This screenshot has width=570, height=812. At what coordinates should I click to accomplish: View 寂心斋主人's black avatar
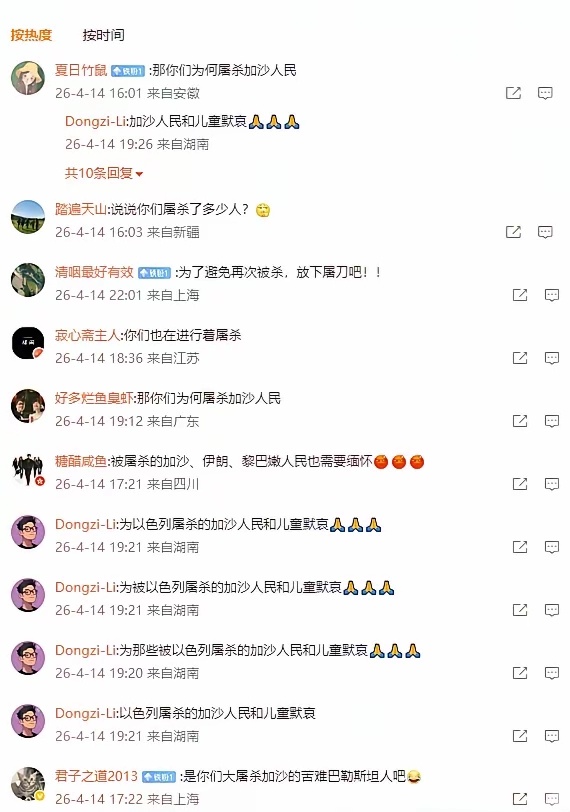pyautogui.click(x=28, y=343)
